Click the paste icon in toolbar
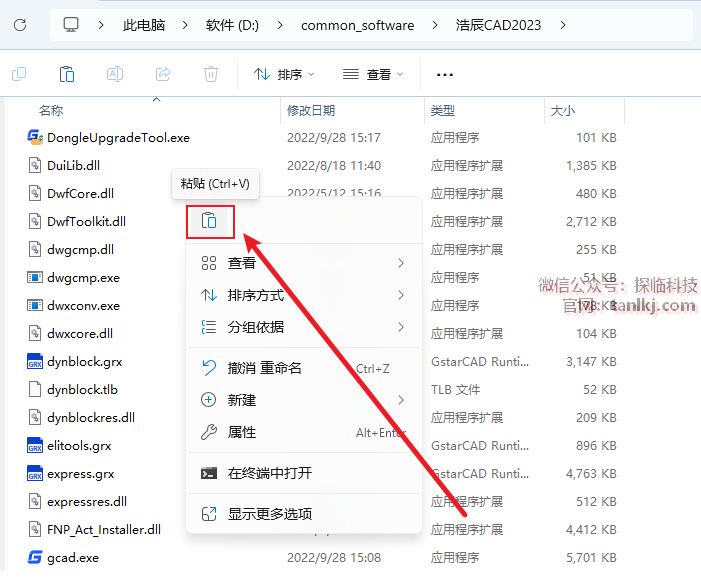 (x=67, y=74)
